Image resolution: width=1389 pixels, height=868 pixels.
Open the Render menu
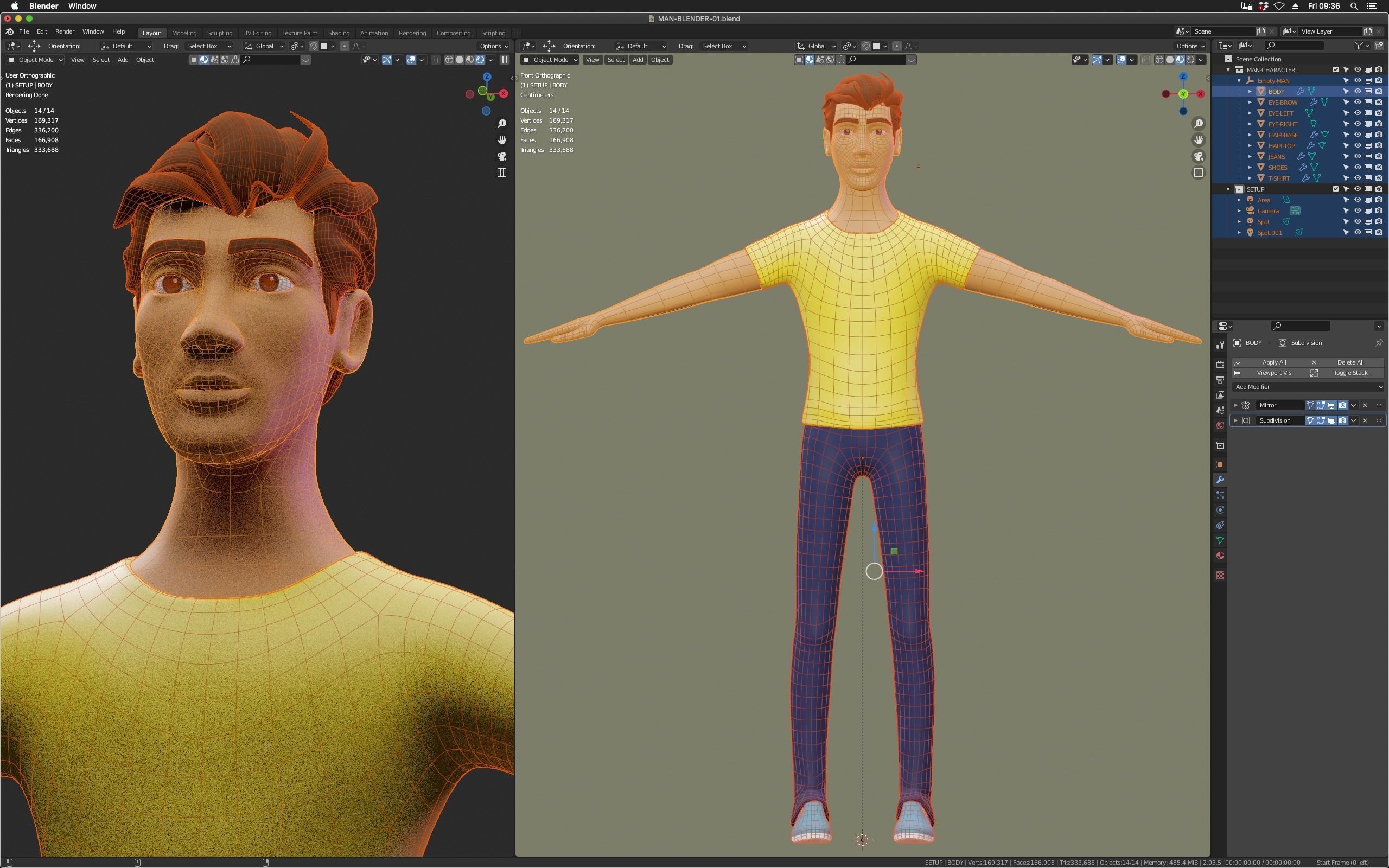coord(64,31)
